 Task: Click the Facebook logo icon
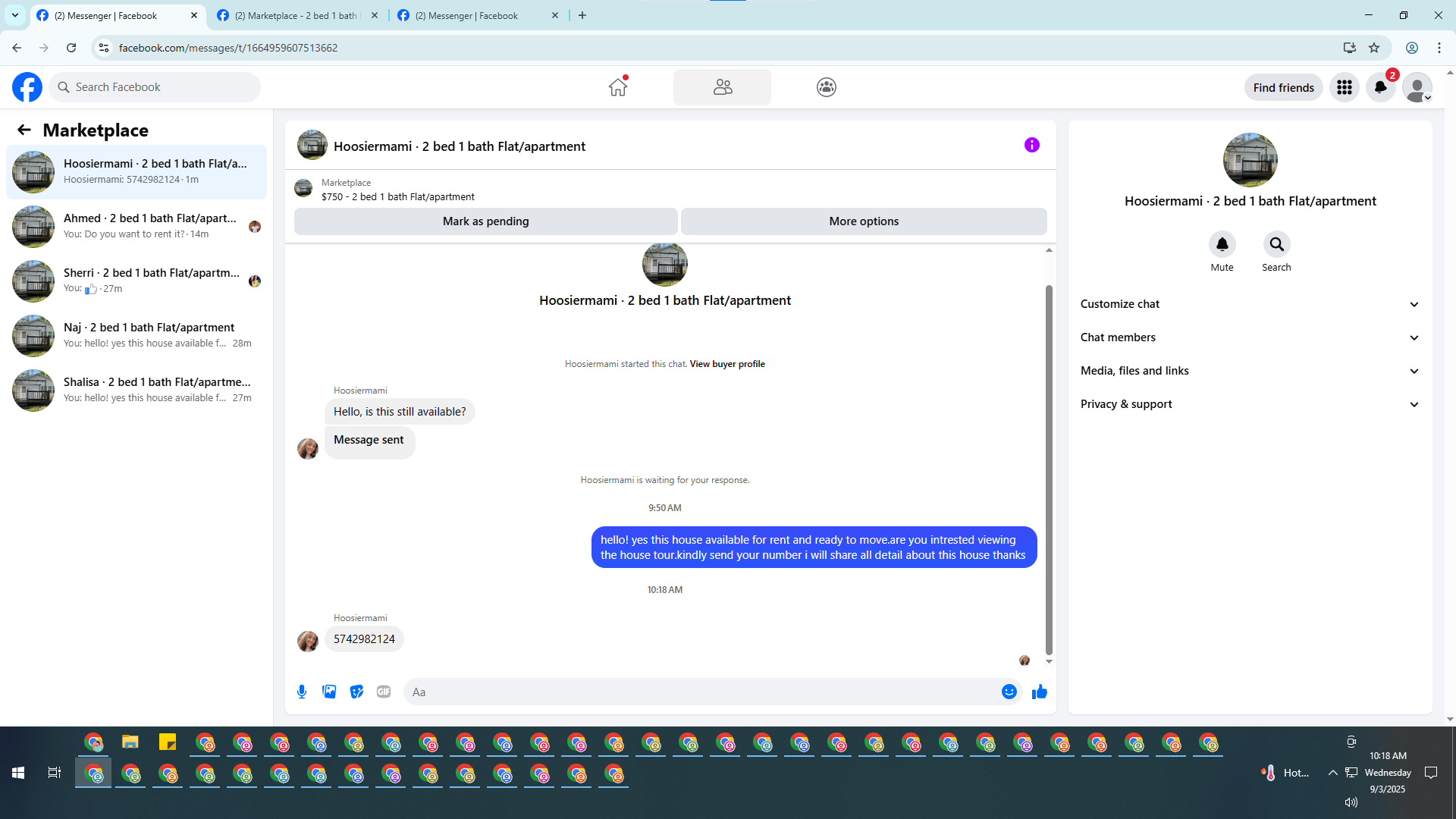click(x=27, y=87)
